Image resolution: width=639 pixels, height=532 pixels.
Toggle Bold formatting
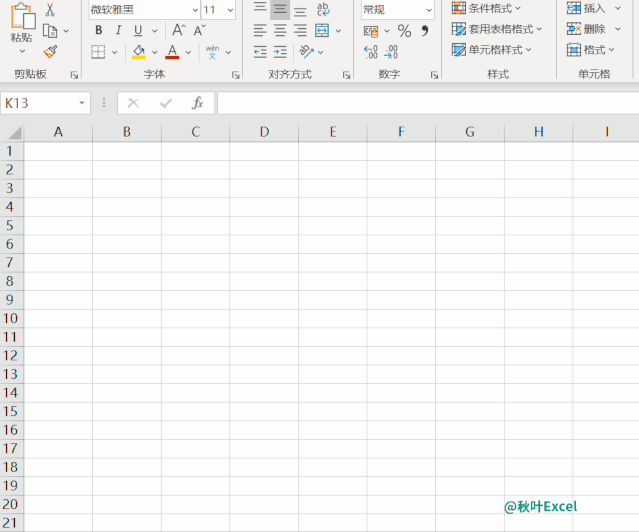click(x=99, y=30)
